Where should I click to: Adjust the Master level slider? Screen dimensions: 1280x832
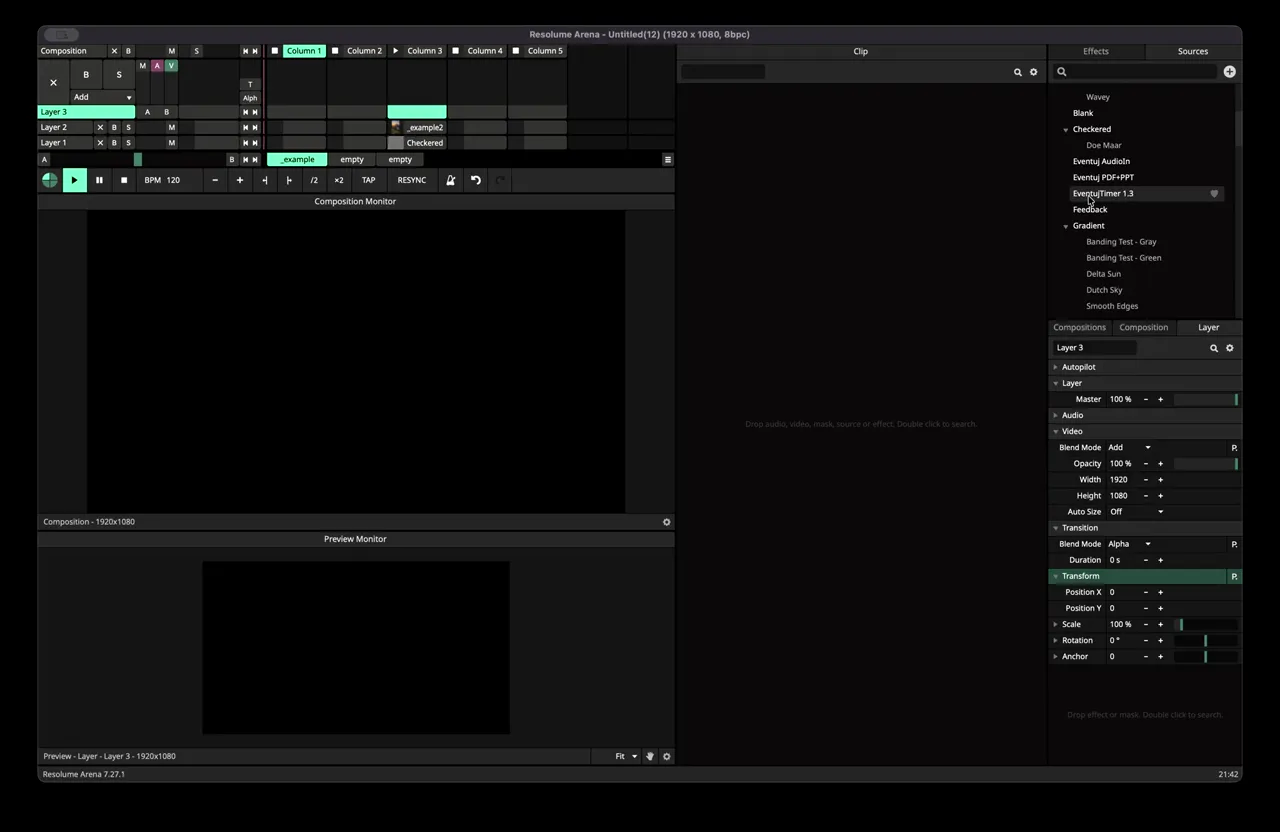pos(1206,400)
